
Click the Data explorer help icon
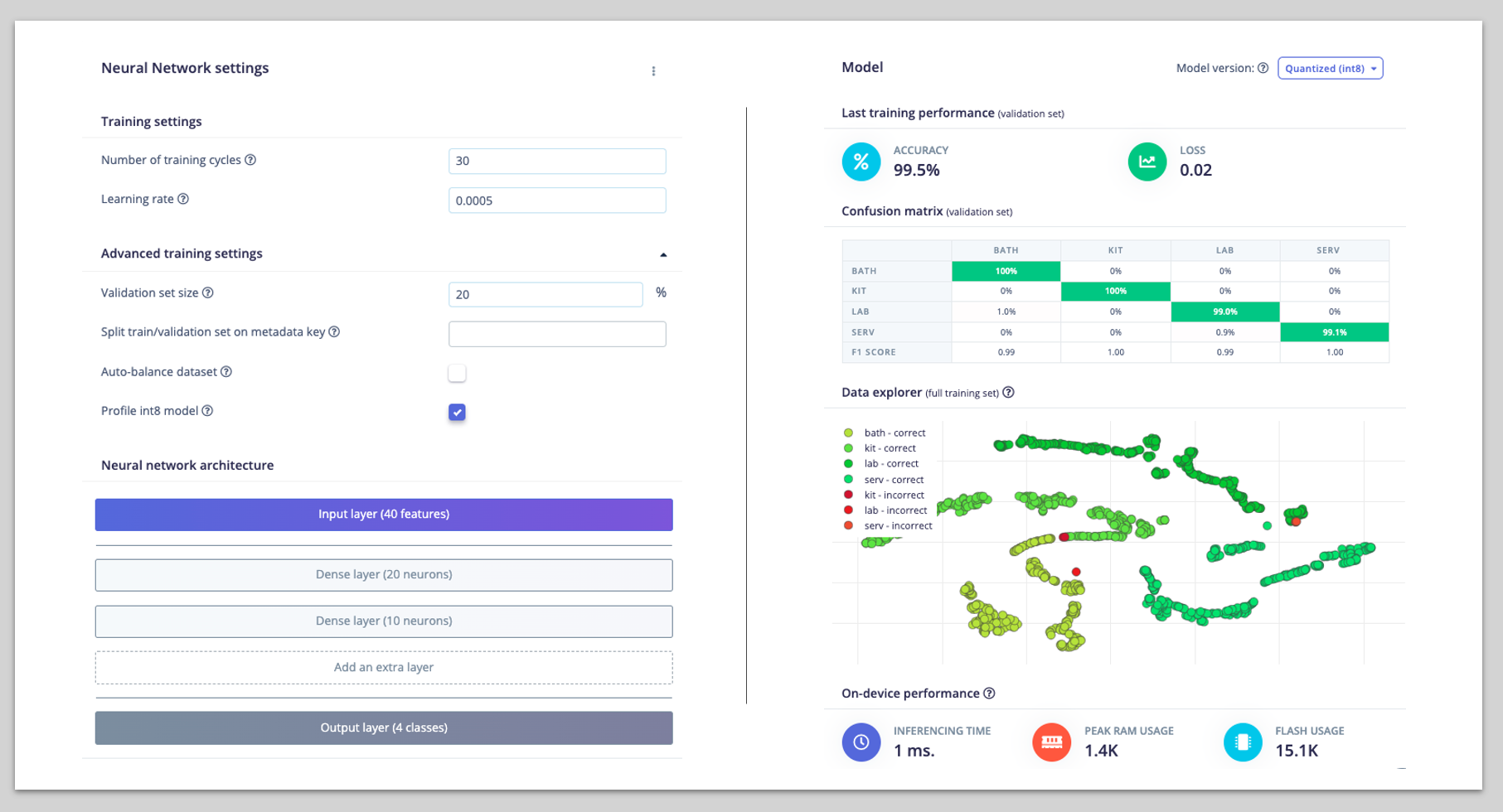[x=1008, y=393]
